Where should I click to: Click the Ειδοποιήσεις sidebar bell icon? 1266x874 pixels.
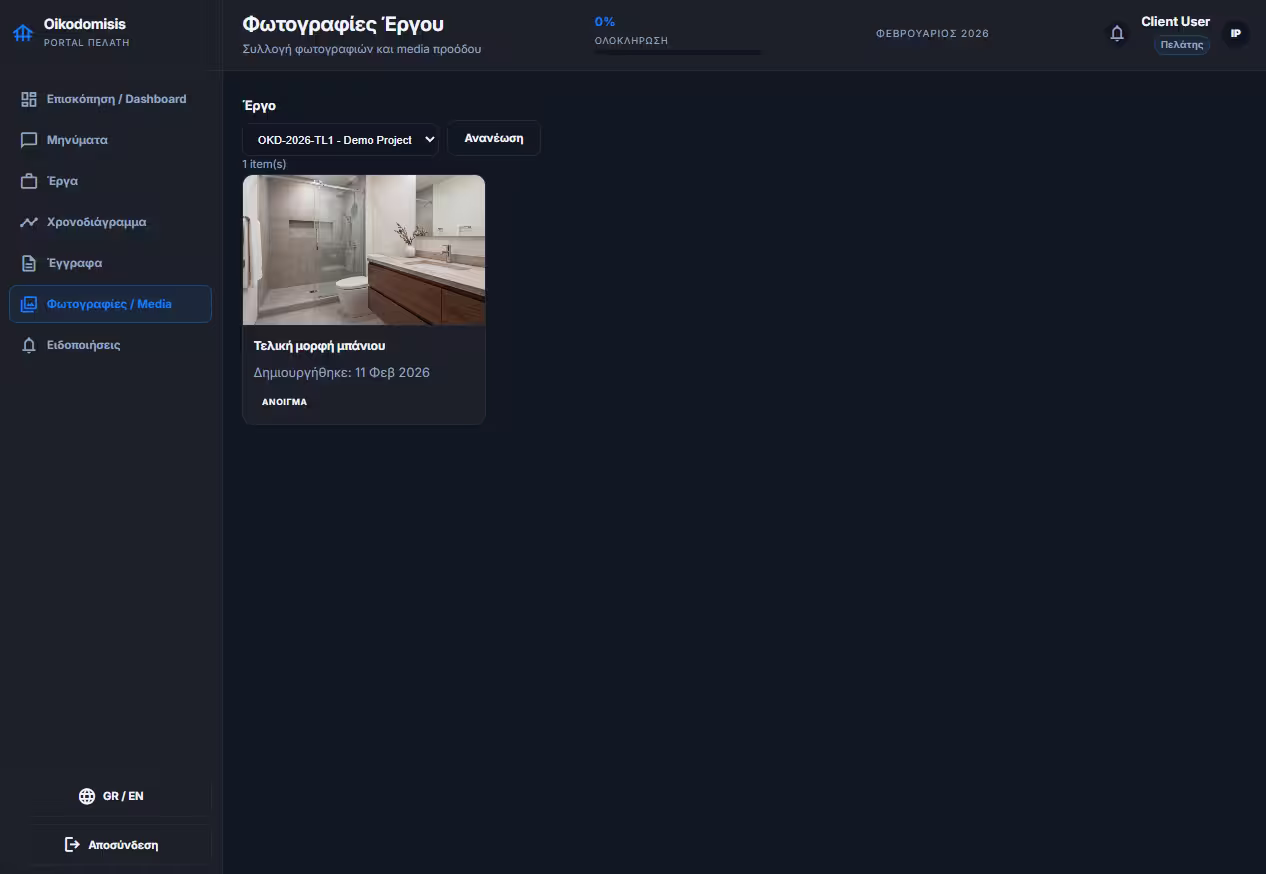28,344
